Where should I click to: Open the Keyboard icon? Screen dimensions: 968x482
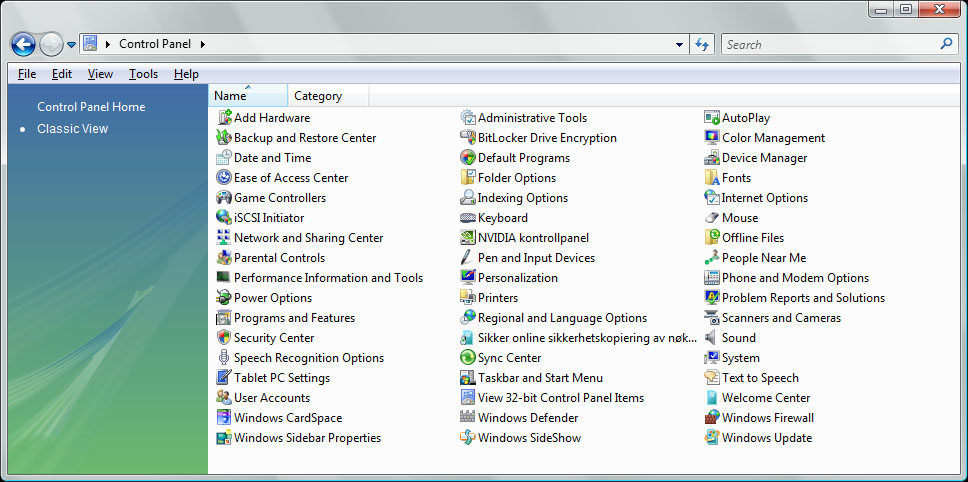tap(468, 217)
